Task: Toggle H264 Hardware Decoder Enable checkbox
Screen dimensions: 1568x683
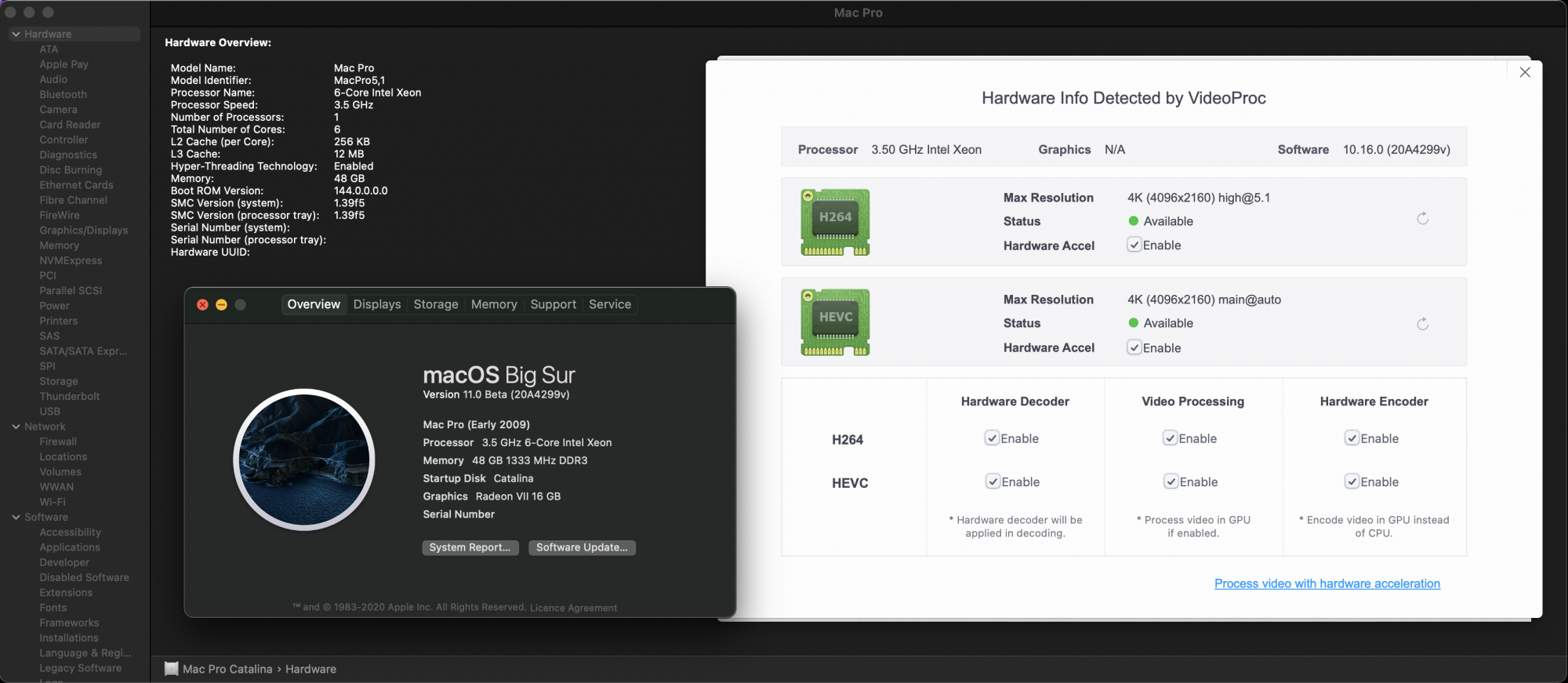Action: click(x=992, y=438)
